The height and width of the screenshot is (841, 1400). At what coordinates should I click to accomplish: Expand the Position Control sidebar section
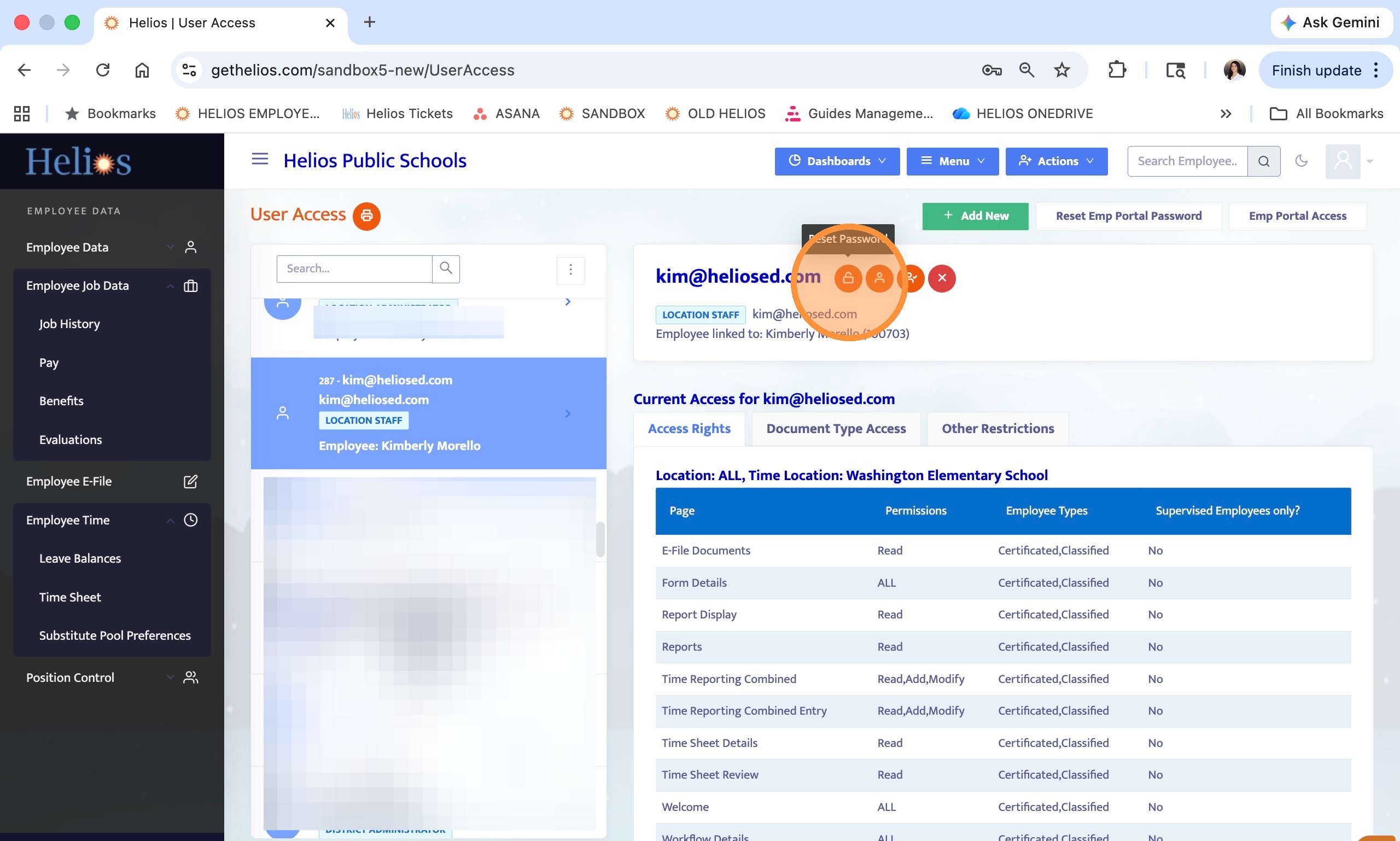170,678
